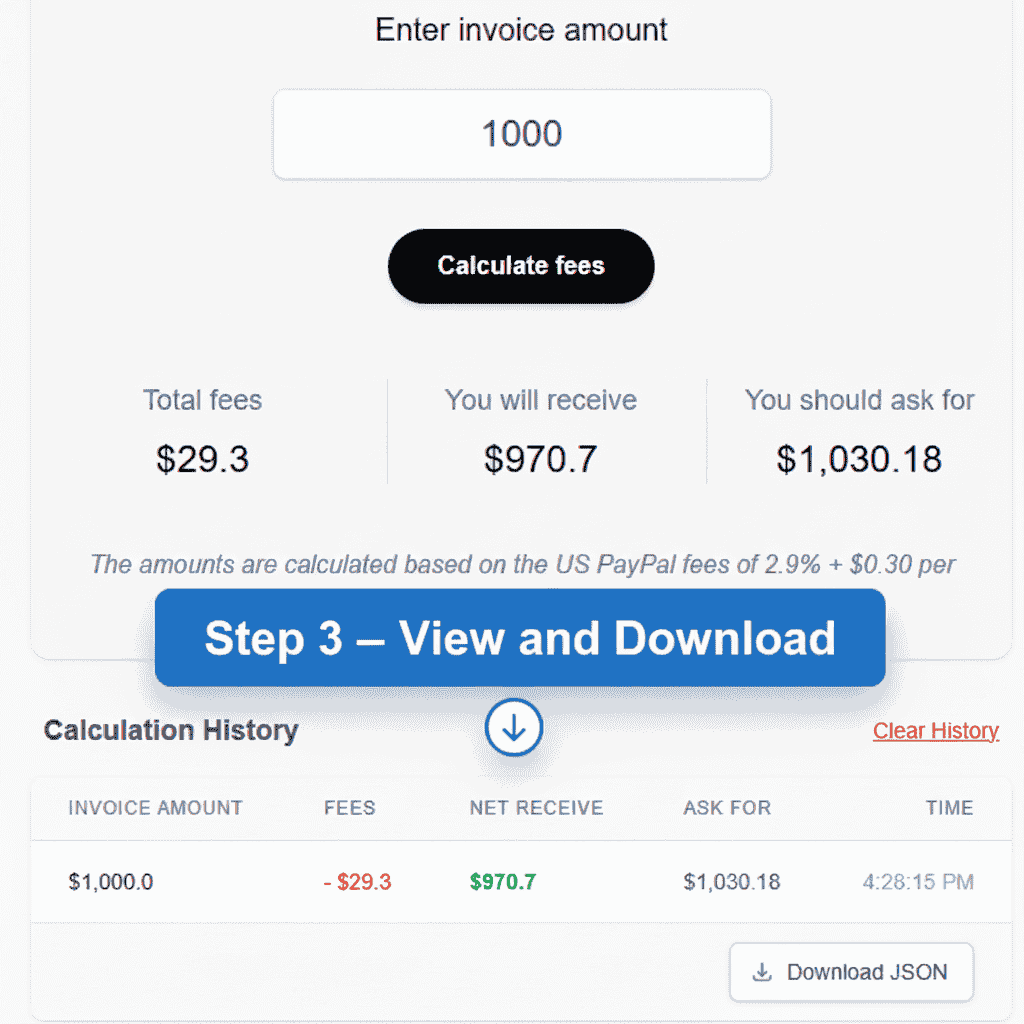Click the Net Receive column header
This screenshot has height=1024, width=1024.
click(x=536, y=808)
